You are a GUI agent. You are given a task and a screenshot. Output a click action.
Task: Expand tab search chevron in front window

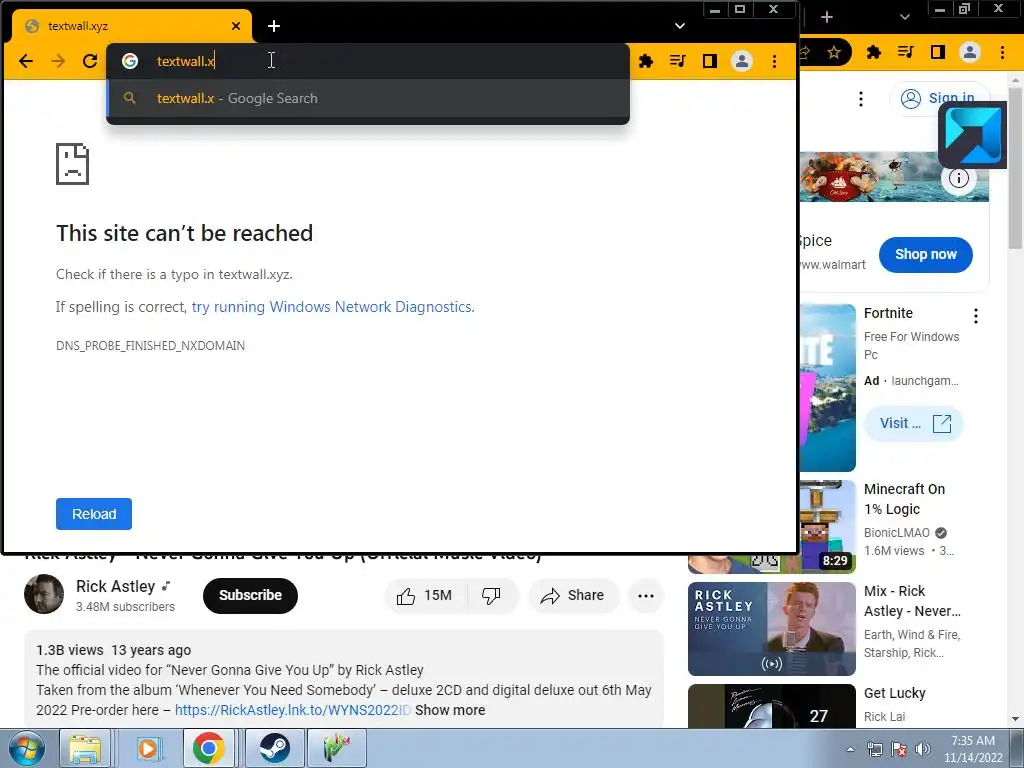coord(680,26)
